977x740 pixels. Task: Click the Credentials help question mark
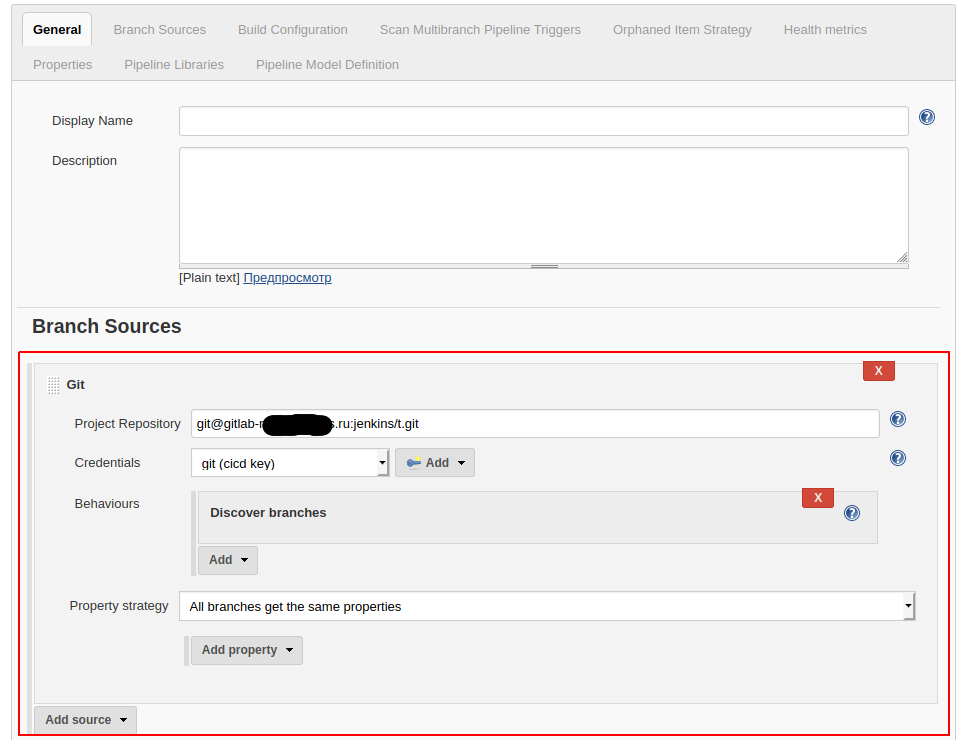pos(897,458)
